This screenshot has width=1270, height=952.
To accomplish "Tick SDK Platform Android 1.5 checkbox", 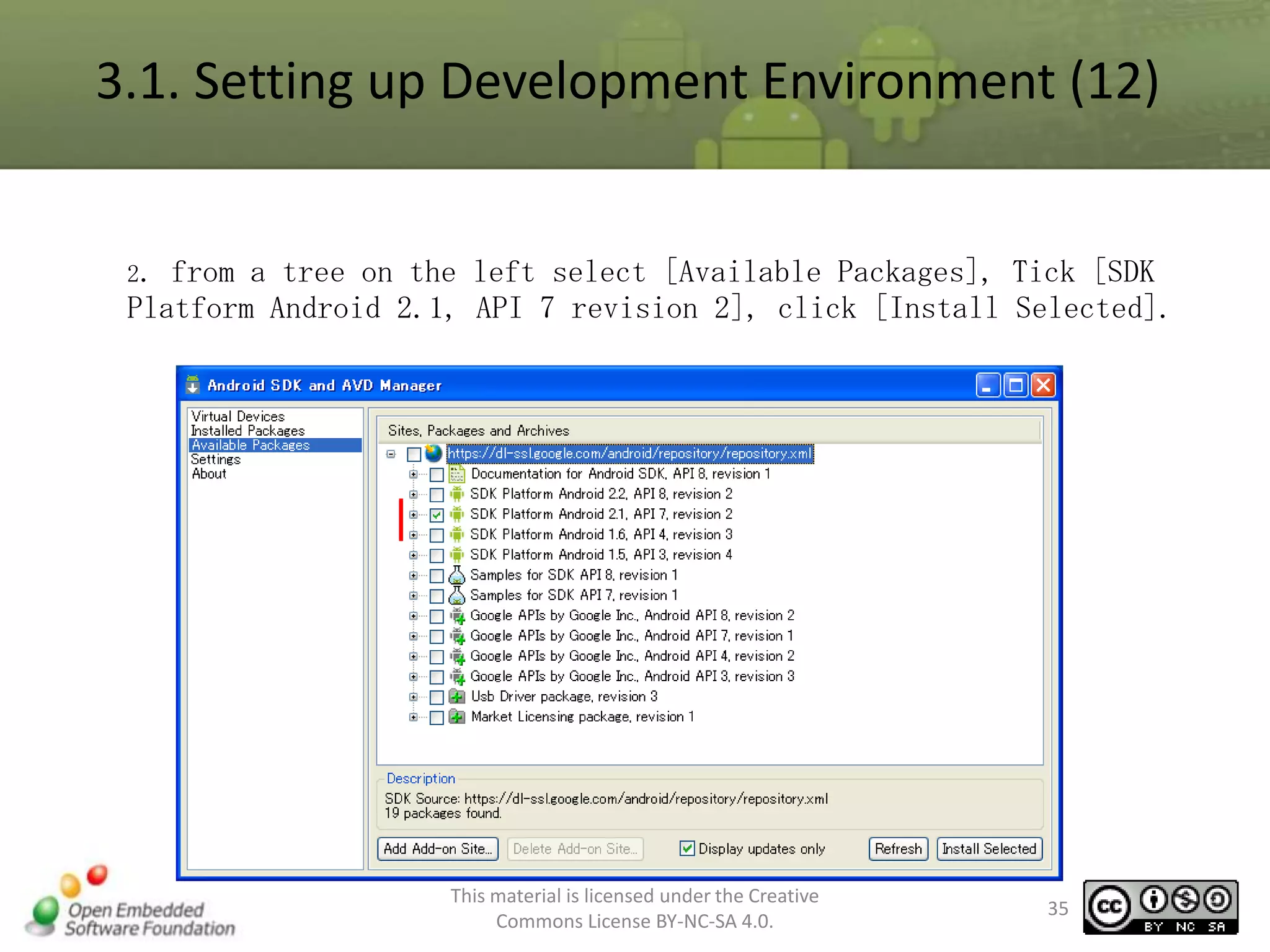I will (437, 556).
